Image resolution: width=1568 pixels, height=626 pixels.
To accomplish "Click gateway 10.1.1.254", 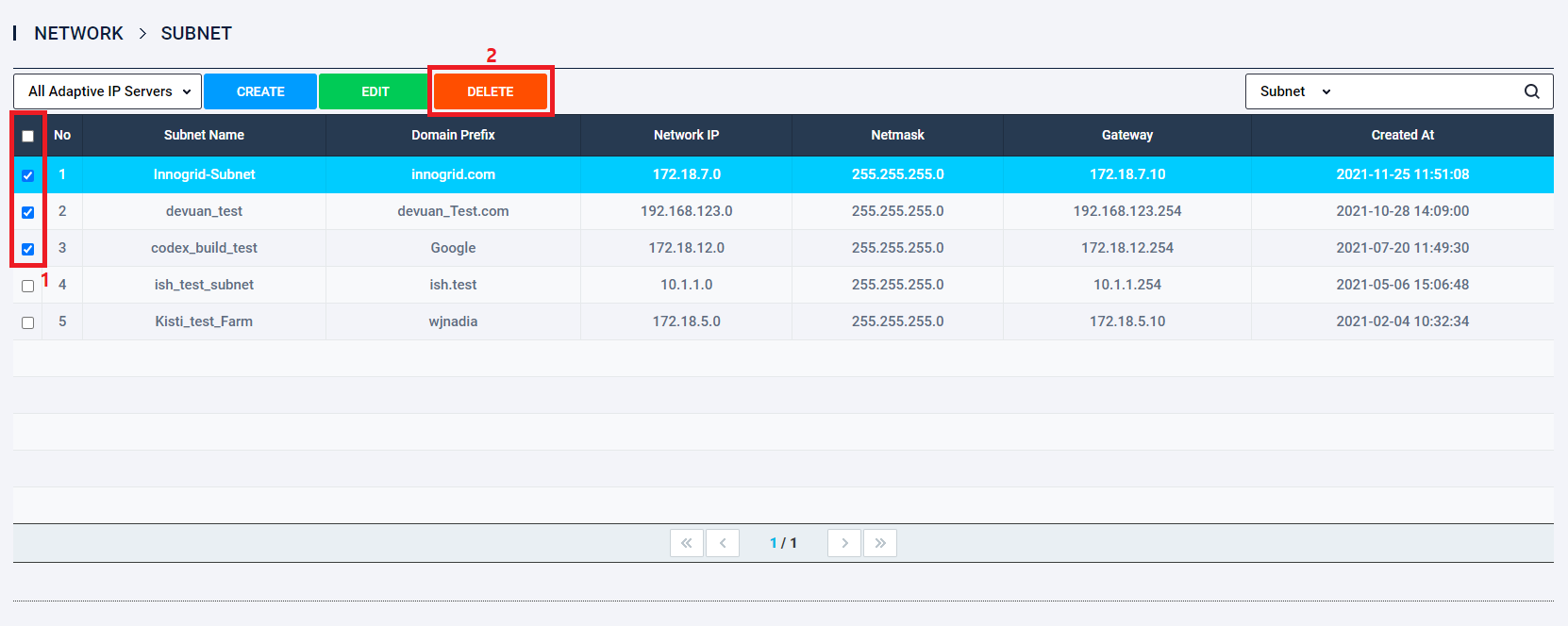I will click(1127, 285).
